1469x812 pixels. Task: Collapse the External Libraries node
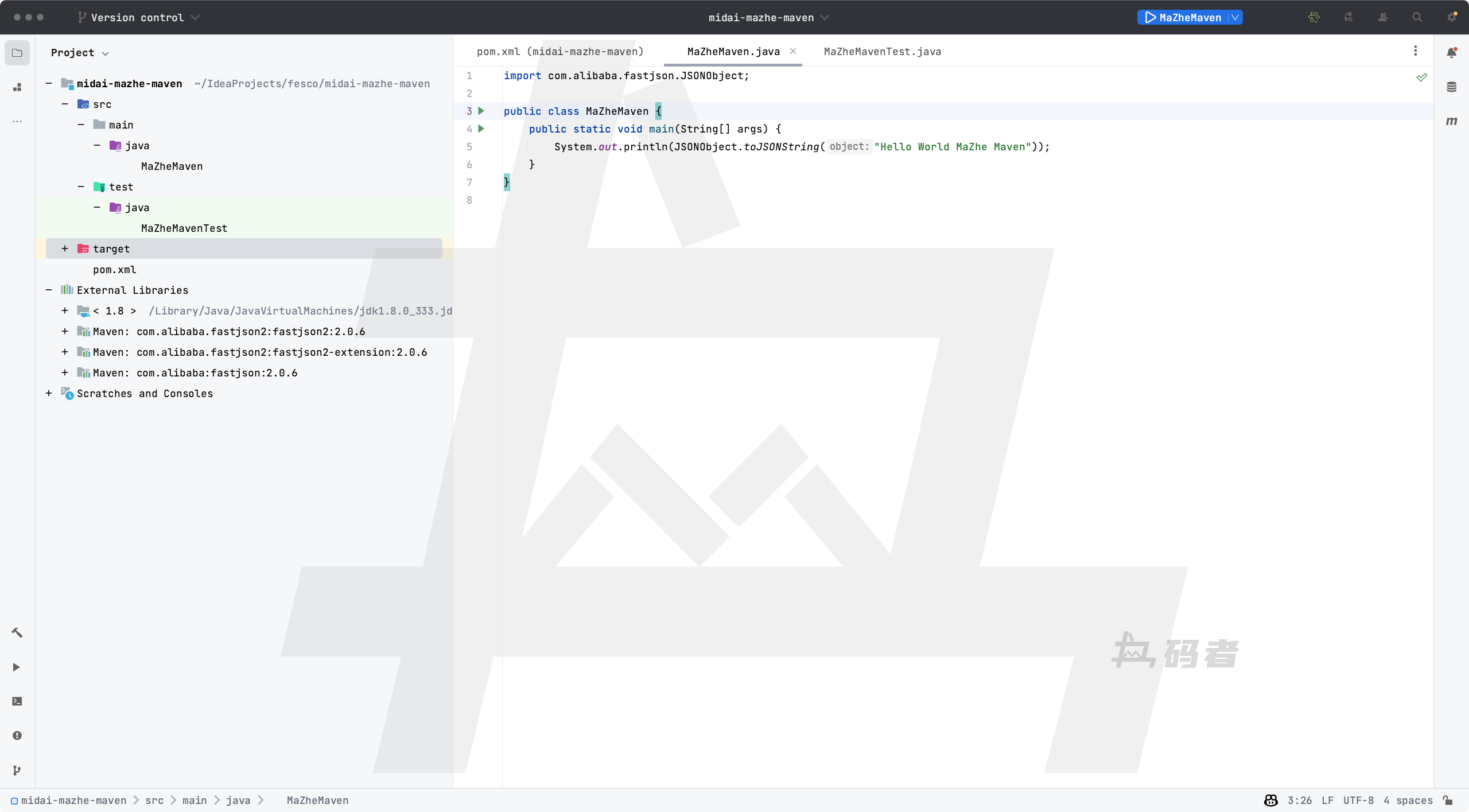49,290
